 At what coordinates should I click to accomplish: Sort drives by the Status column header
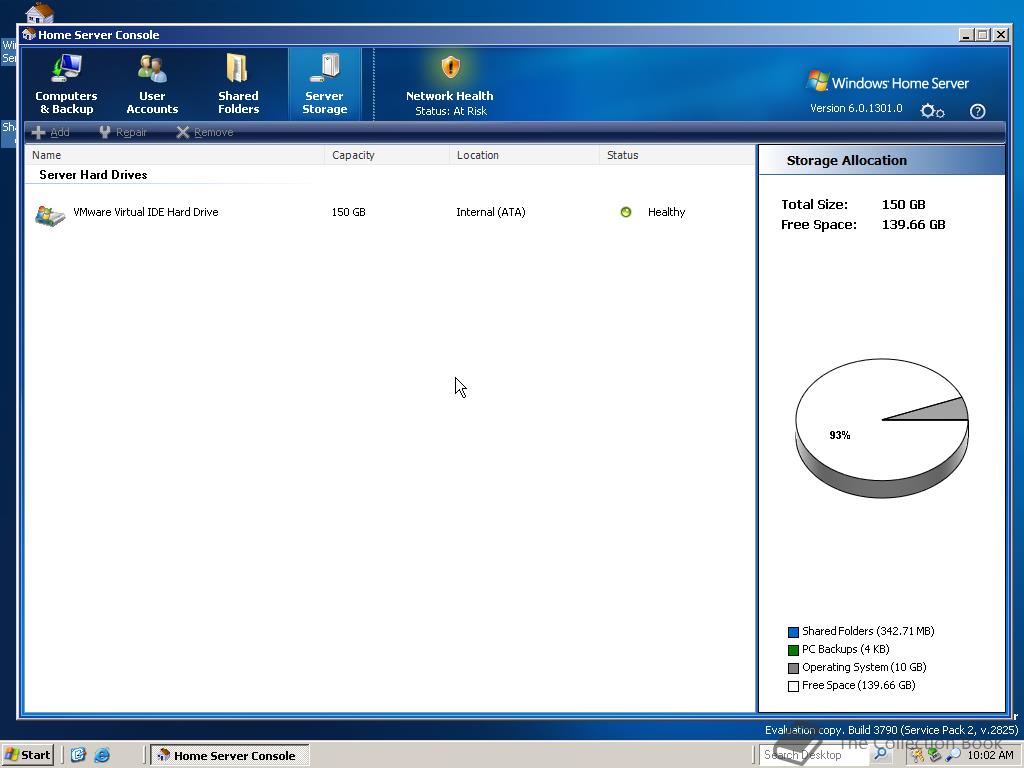[677, 155]
